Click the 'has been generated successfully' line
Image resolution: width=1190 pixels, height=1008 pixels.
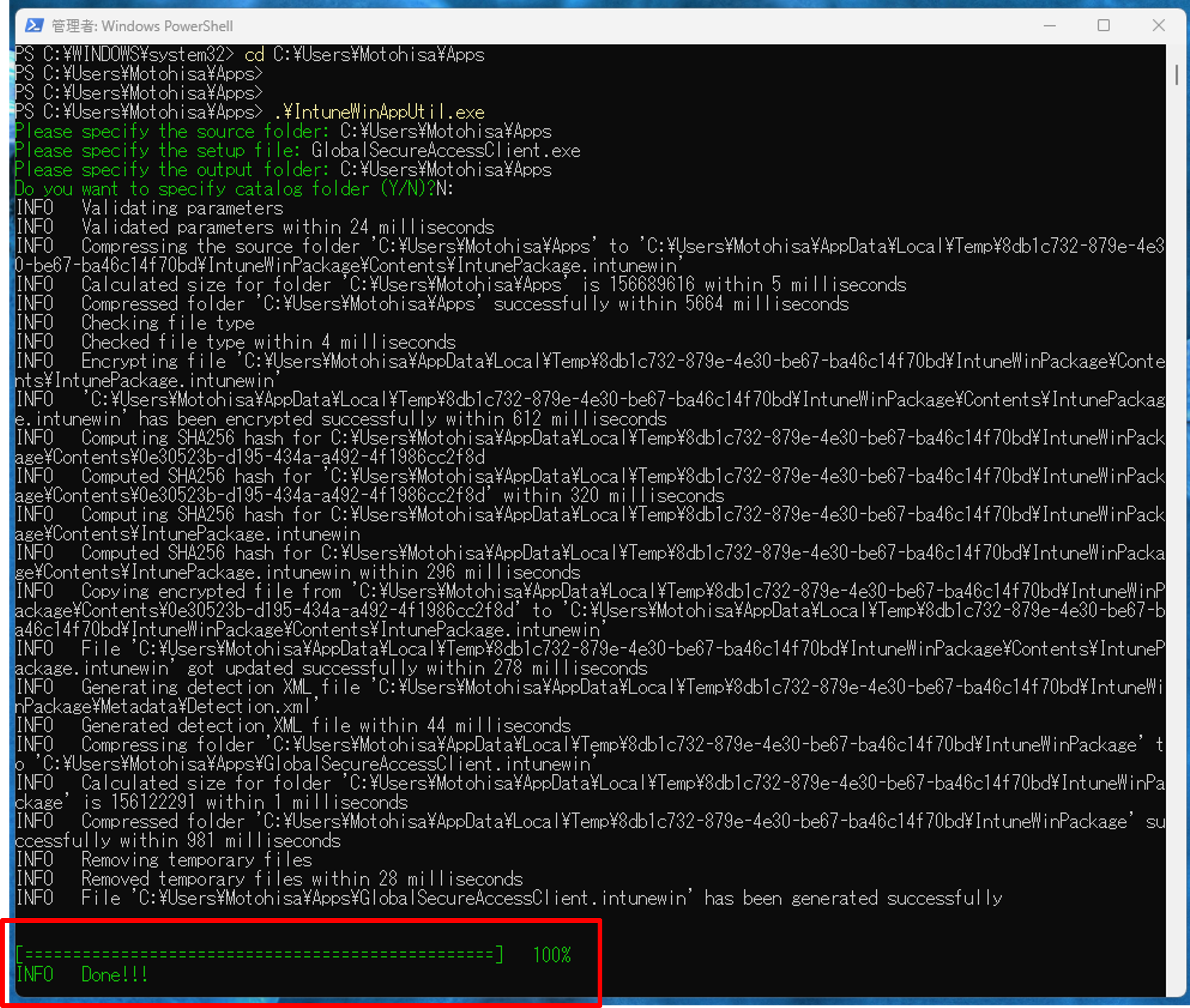tap(853, 898)
